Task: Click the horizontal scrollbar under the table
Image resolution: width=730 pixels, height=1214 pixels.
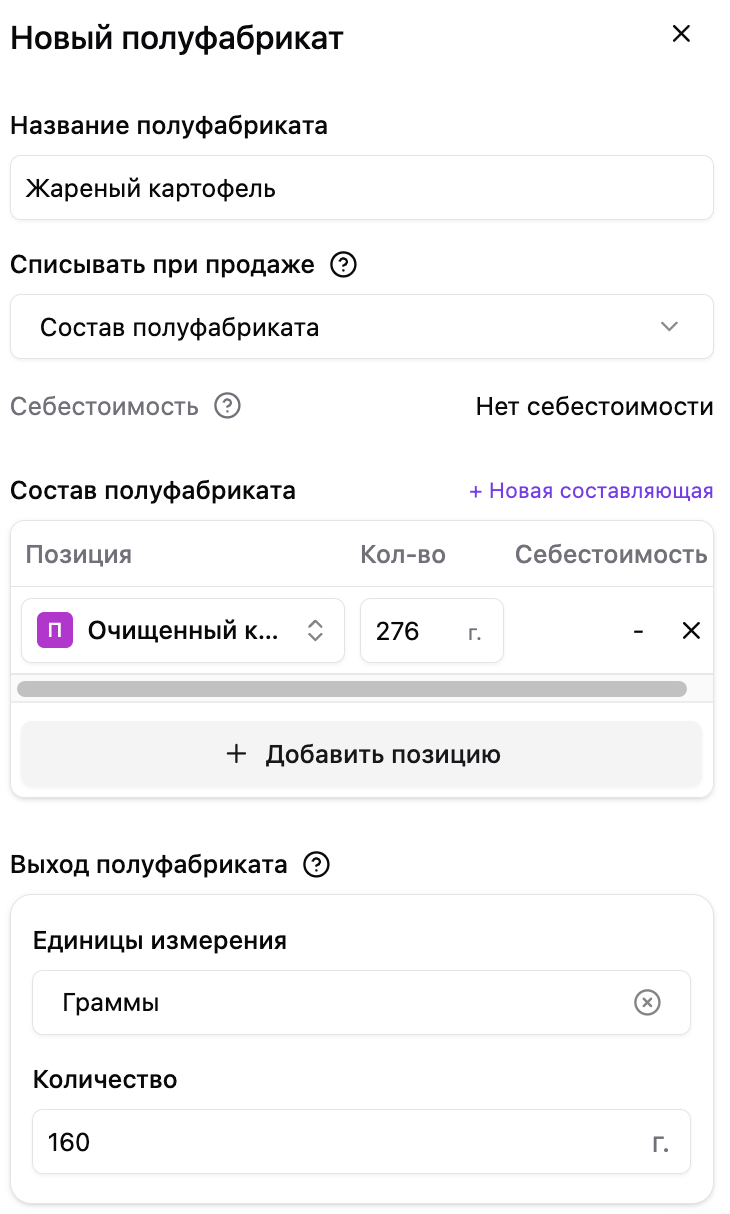Action: point(352,688)
